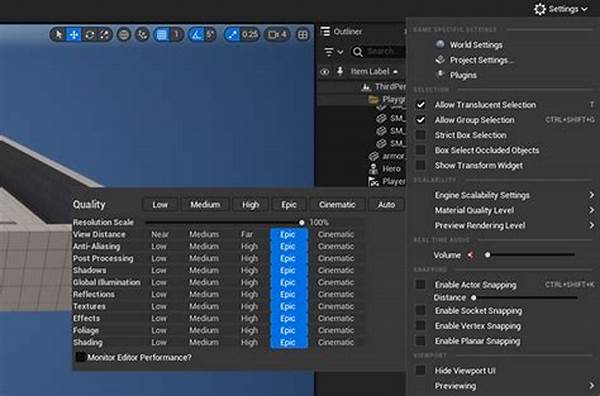Enable Socket Snapping checkbox
The width and height of the screenshot is (600, 396).
pyautogui.click(x=421, y=310)
